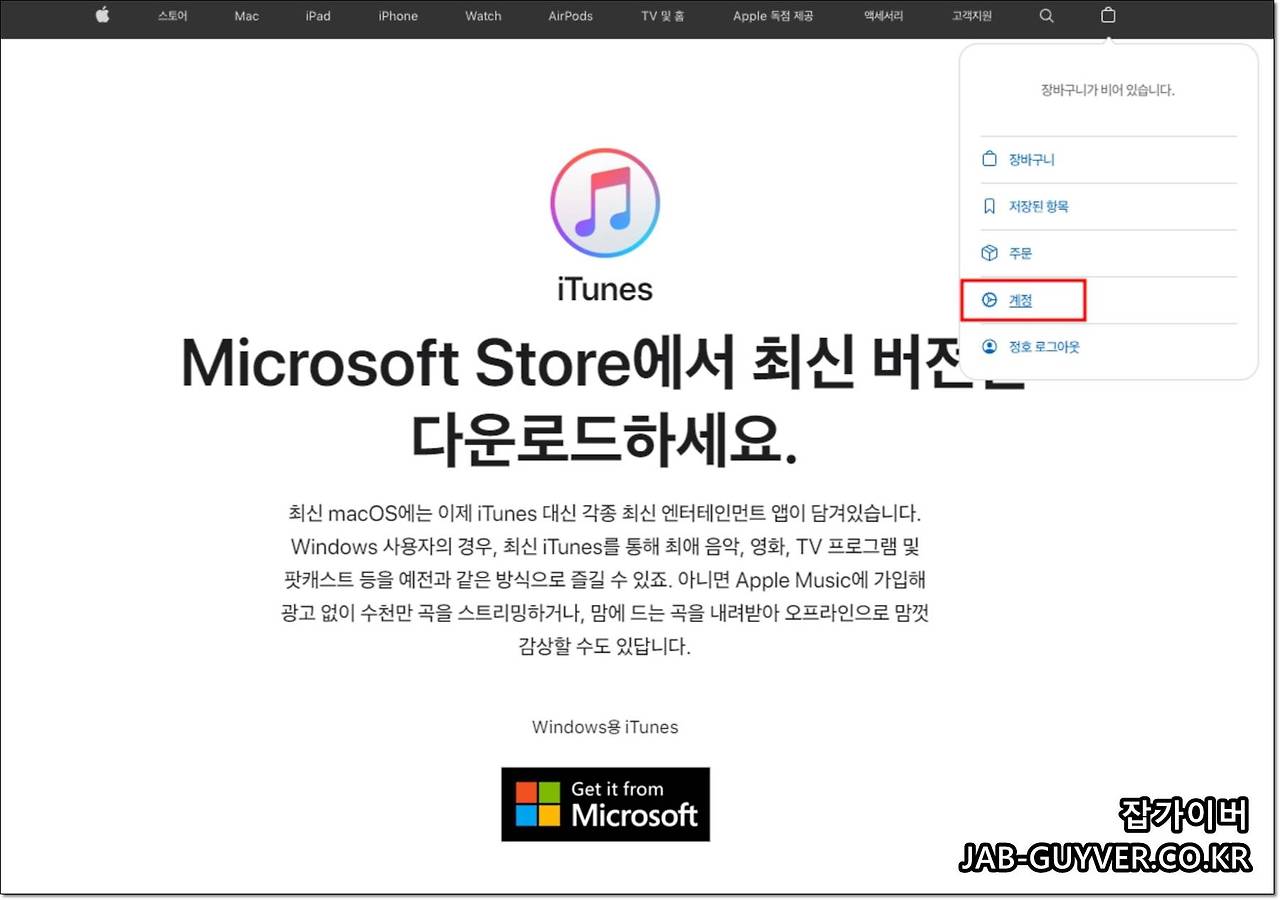The height and width of the screenshot is (900, 1280).
Task: Click the person icon beside 정호 로그아웃
Action: pos(988,346)
